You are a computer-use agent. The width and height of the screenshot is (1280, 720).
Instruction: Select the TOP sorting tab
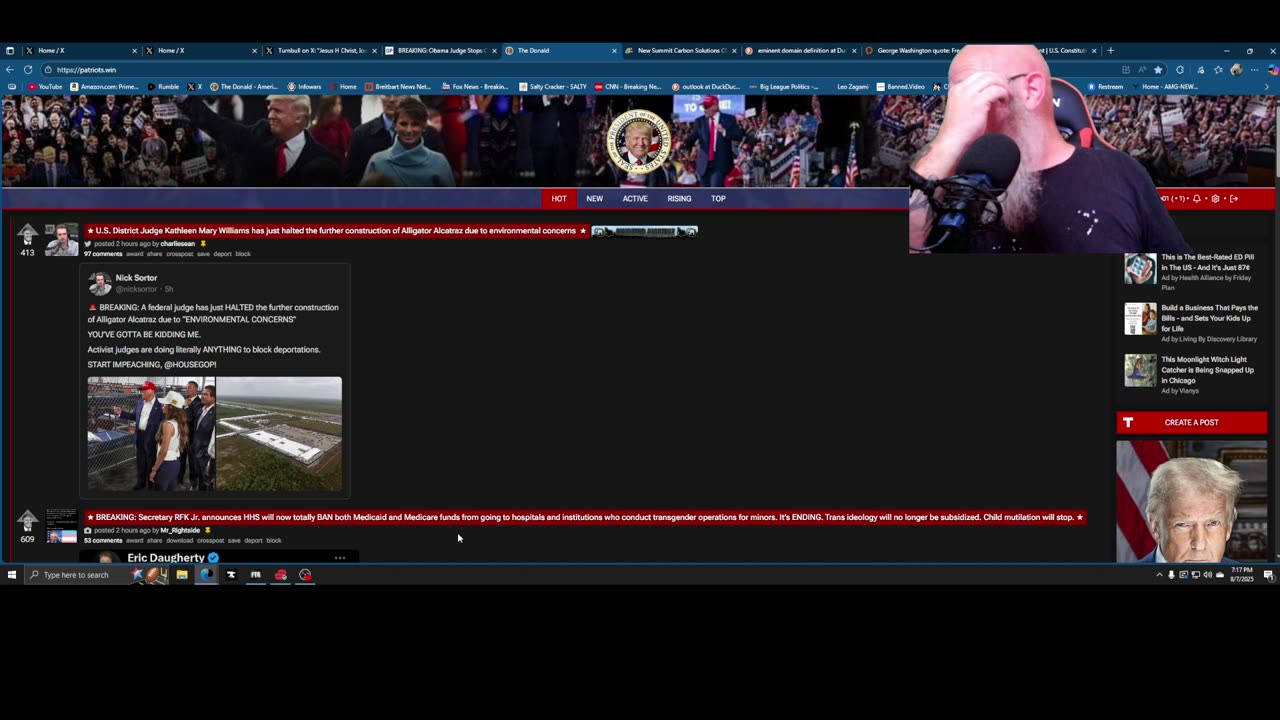click(x=718, y=198)
